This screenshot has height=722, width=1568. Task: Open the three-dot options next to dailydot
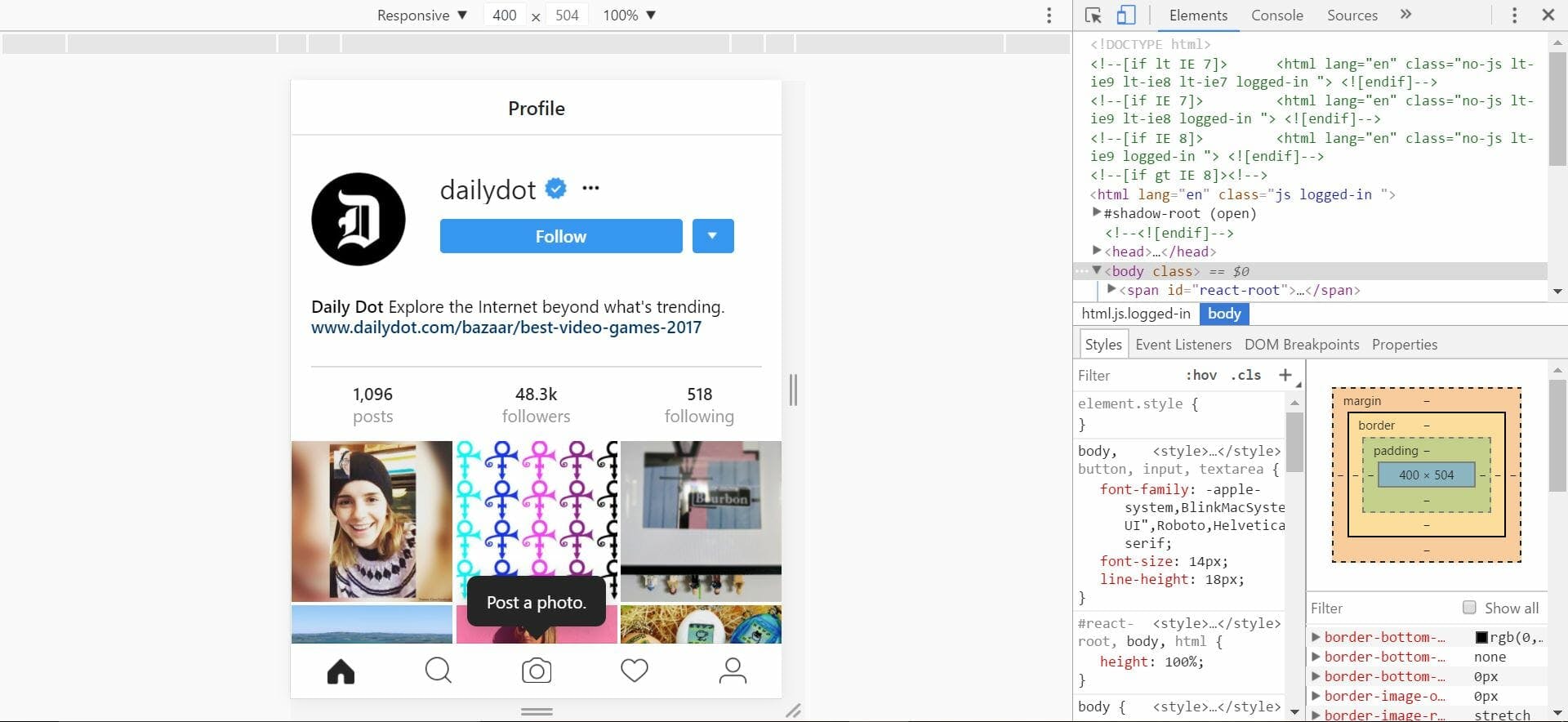590,189
